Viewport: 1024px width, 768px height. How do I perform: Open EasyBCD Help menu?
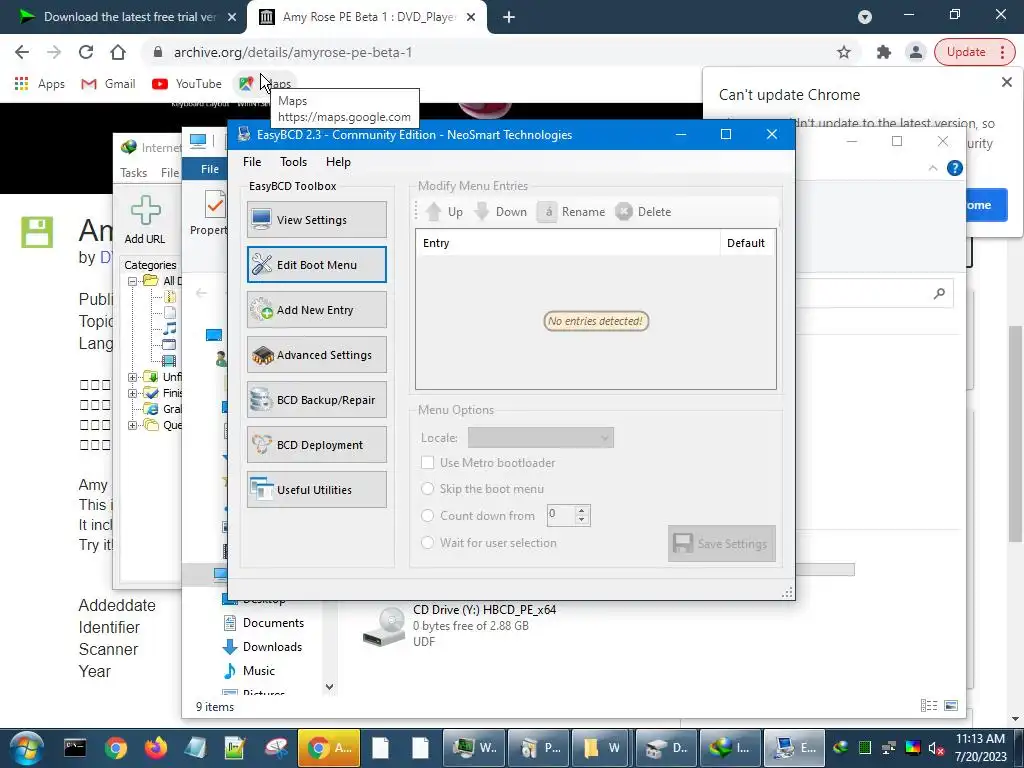pyautogui.click(x=338, y=162)
